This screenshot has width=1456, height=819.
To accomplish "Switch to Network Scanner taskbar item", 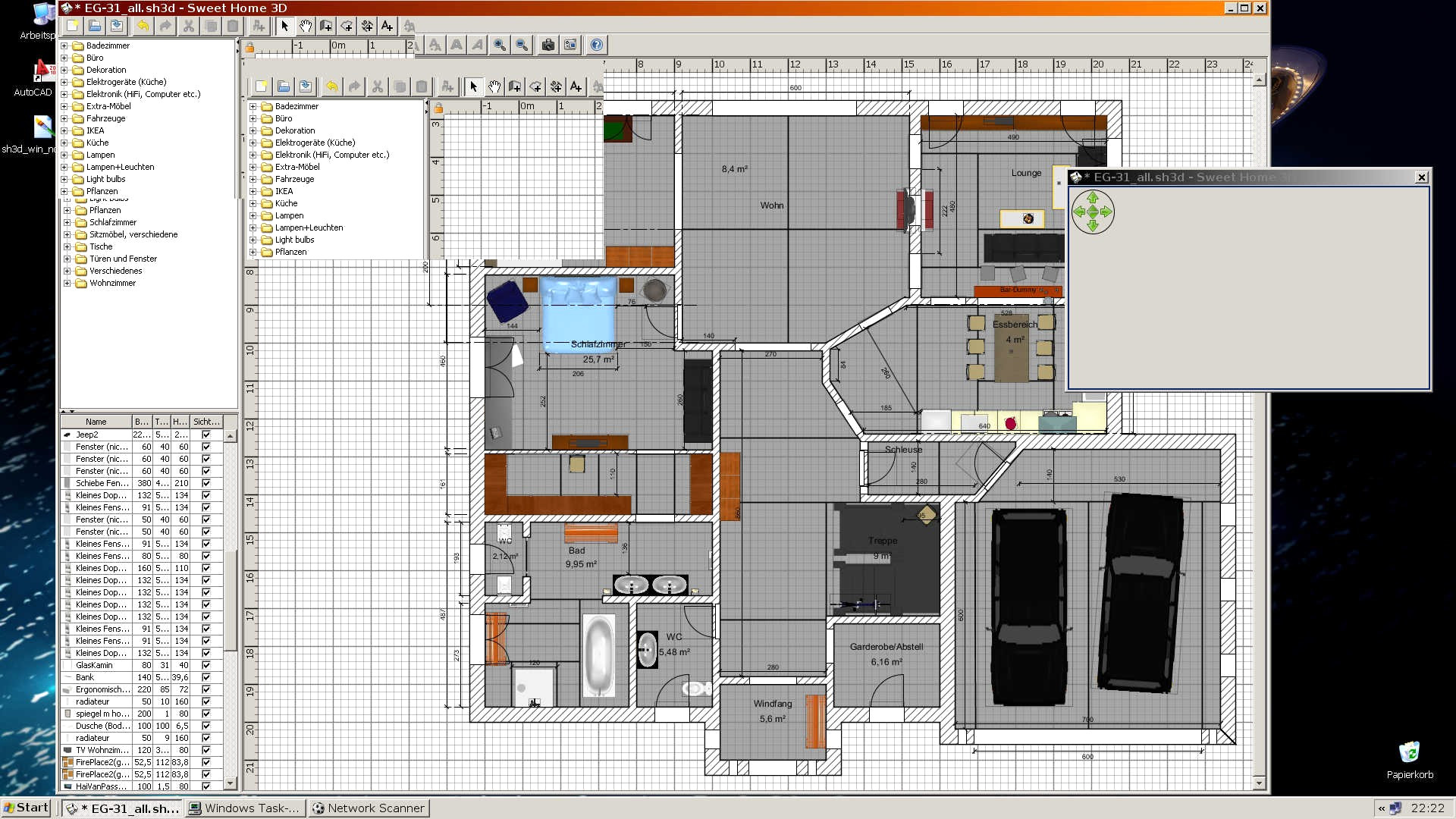I will pos(369,808).
